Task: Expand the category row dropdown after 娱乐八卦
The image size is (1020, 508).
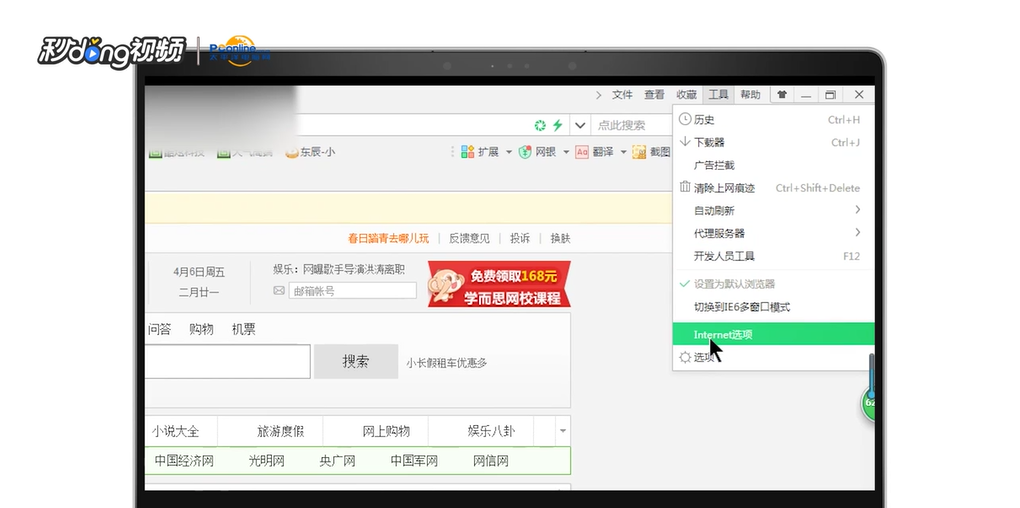Action: (x=563, y=431)
